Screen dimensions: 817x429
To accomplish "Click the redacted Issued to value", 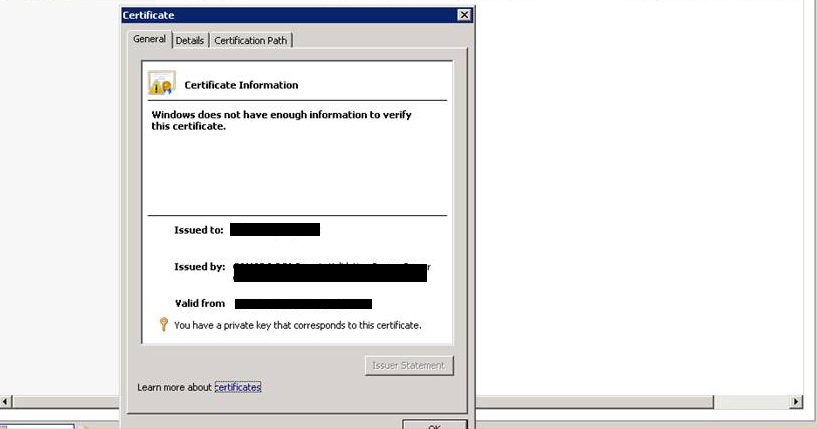I will 275,230.
